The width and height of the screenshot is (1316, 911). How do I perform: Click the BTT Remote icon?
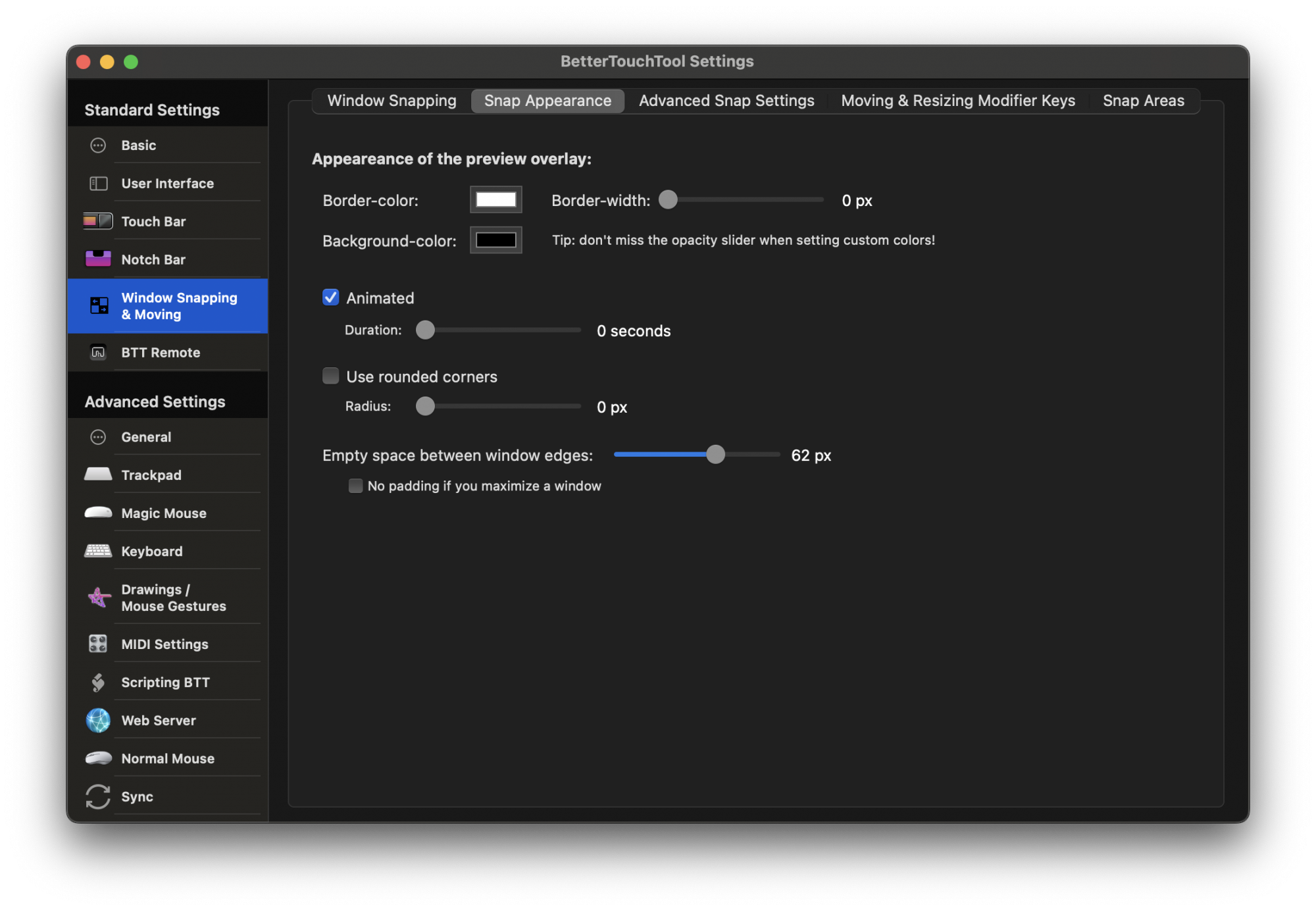point(98,352)
